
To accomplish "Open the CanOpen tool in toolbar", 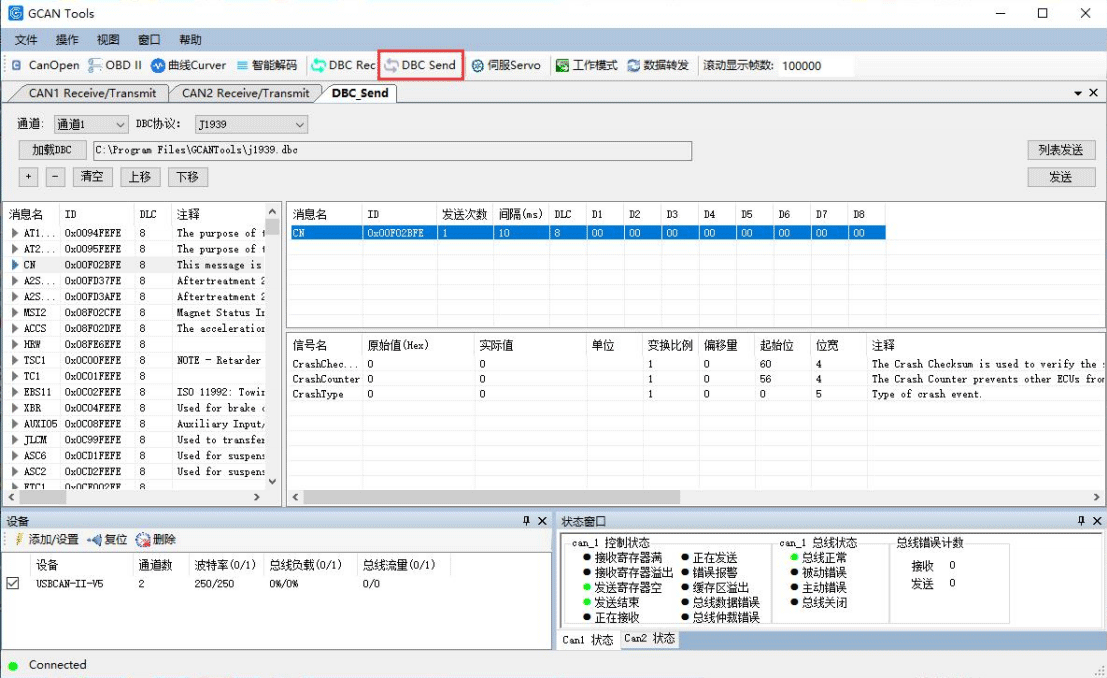I will pyautogui.click(x=45, y=65).
